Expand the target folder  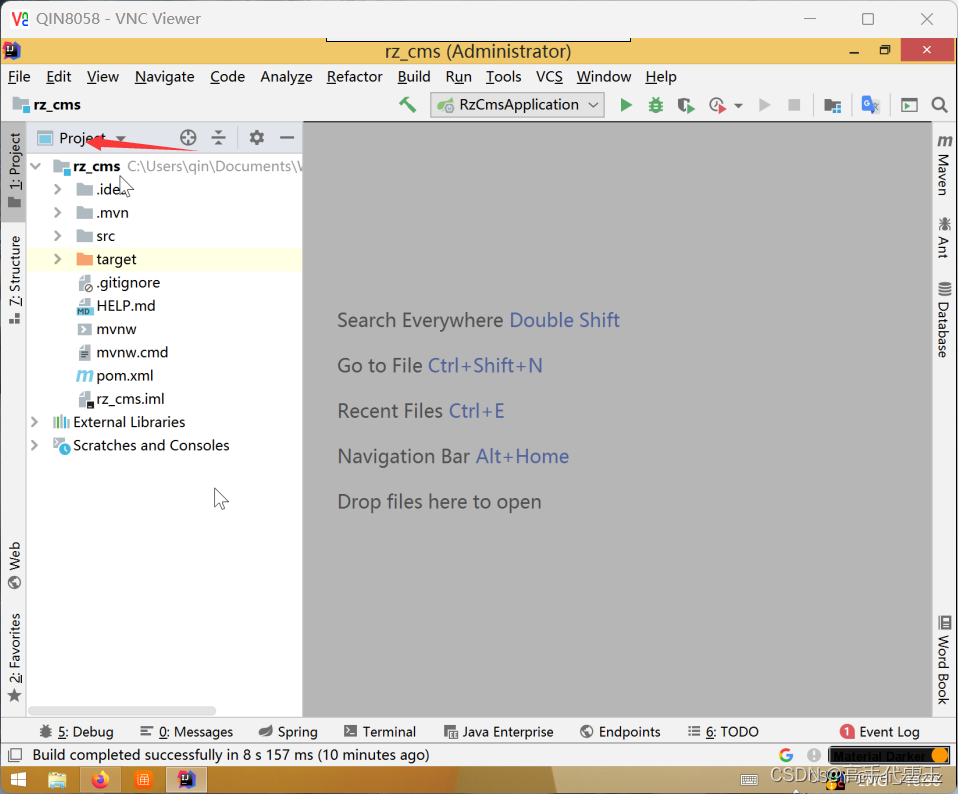57,259
